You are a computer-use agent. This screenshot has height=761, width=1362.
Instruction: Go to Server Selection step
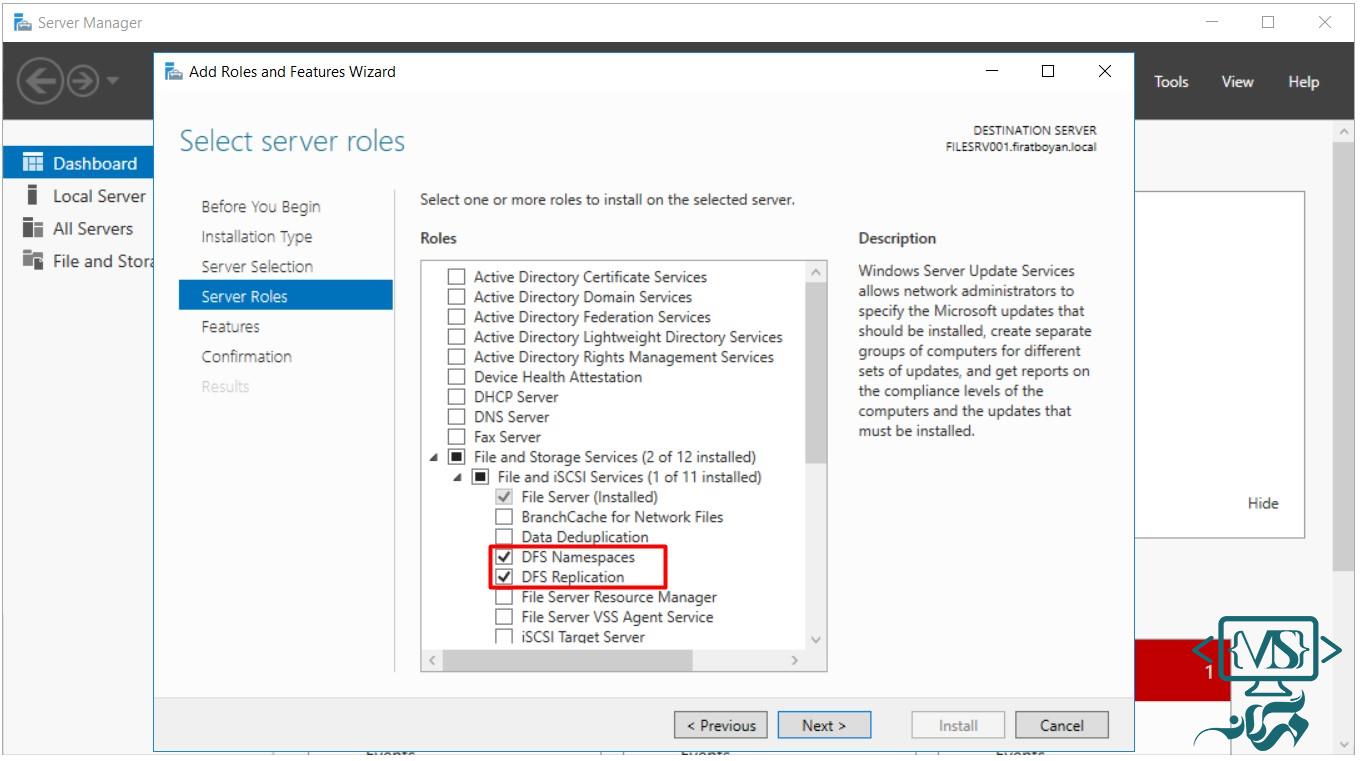pos(257,266)
